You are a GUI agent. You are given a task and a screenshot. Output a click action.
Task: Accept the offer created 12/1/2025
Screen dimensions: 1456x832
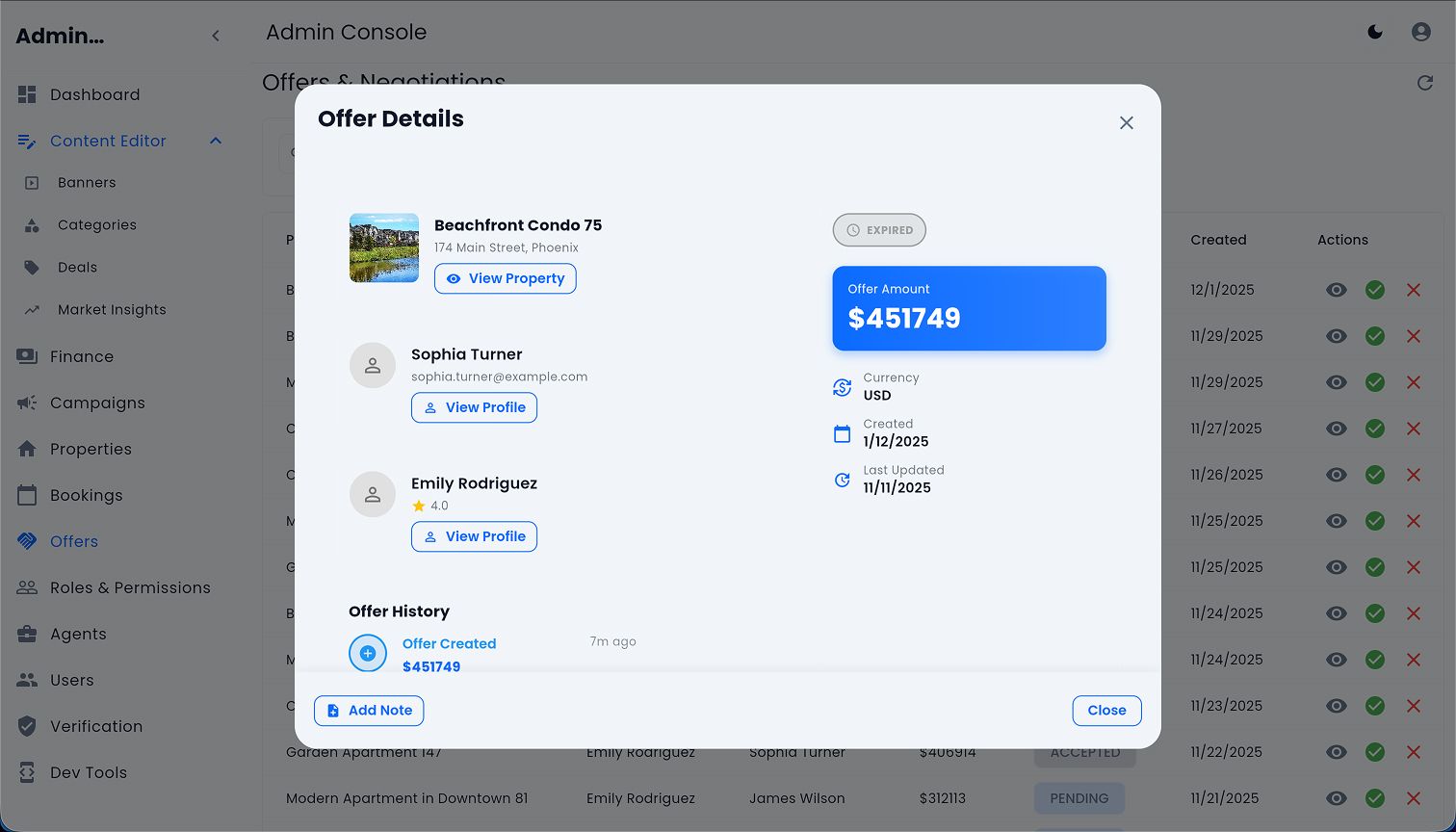tap(1375, 290)
